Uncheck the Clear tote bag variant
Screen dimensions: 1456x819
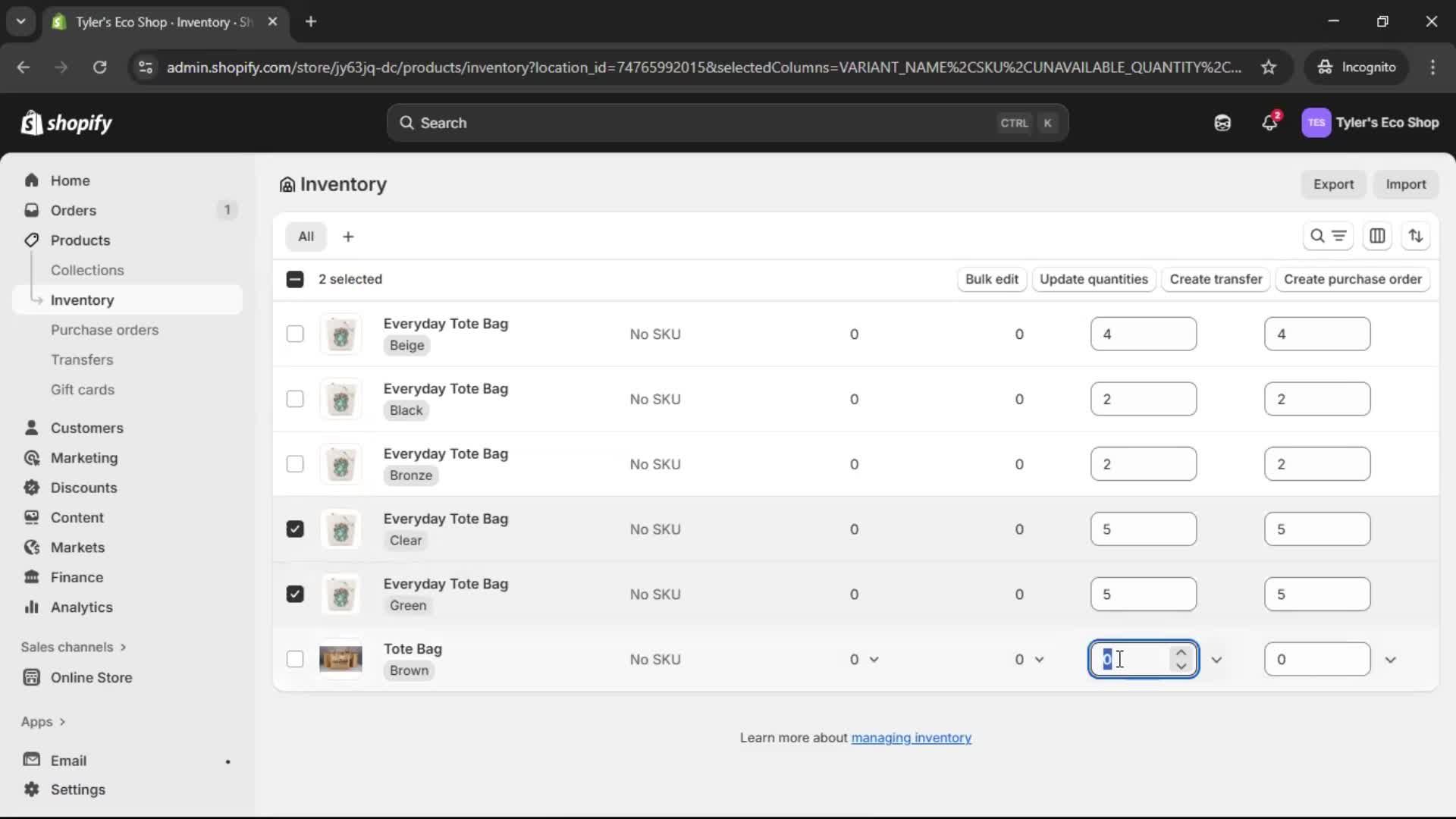coord(295,529)
